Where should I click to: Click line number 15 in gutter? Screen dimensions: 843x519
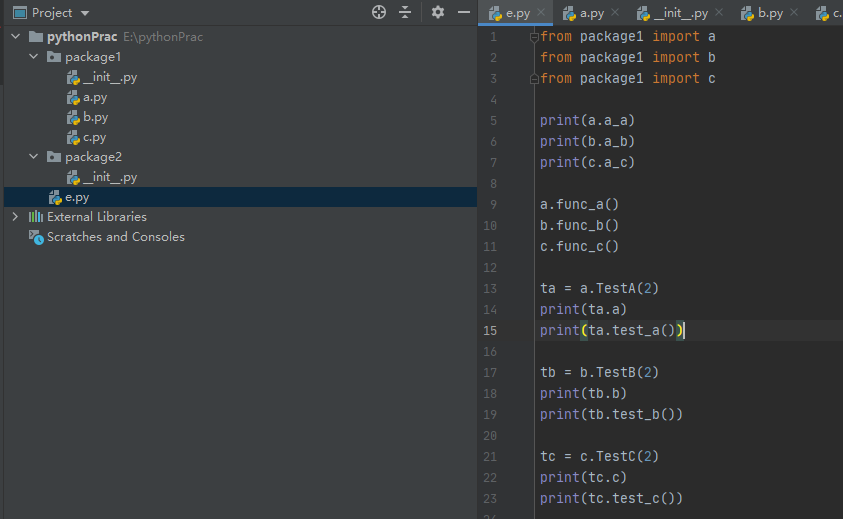[x=490, y=331]
